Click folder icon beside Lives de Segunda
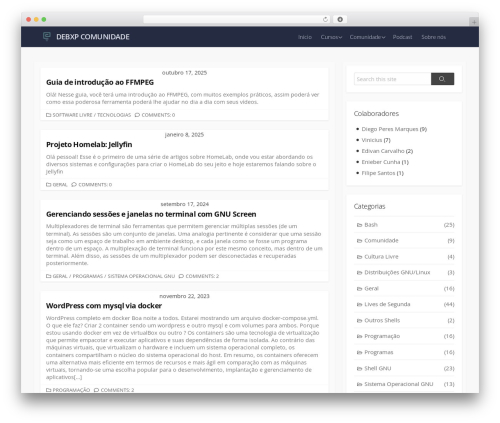 (x=359, y=304)
